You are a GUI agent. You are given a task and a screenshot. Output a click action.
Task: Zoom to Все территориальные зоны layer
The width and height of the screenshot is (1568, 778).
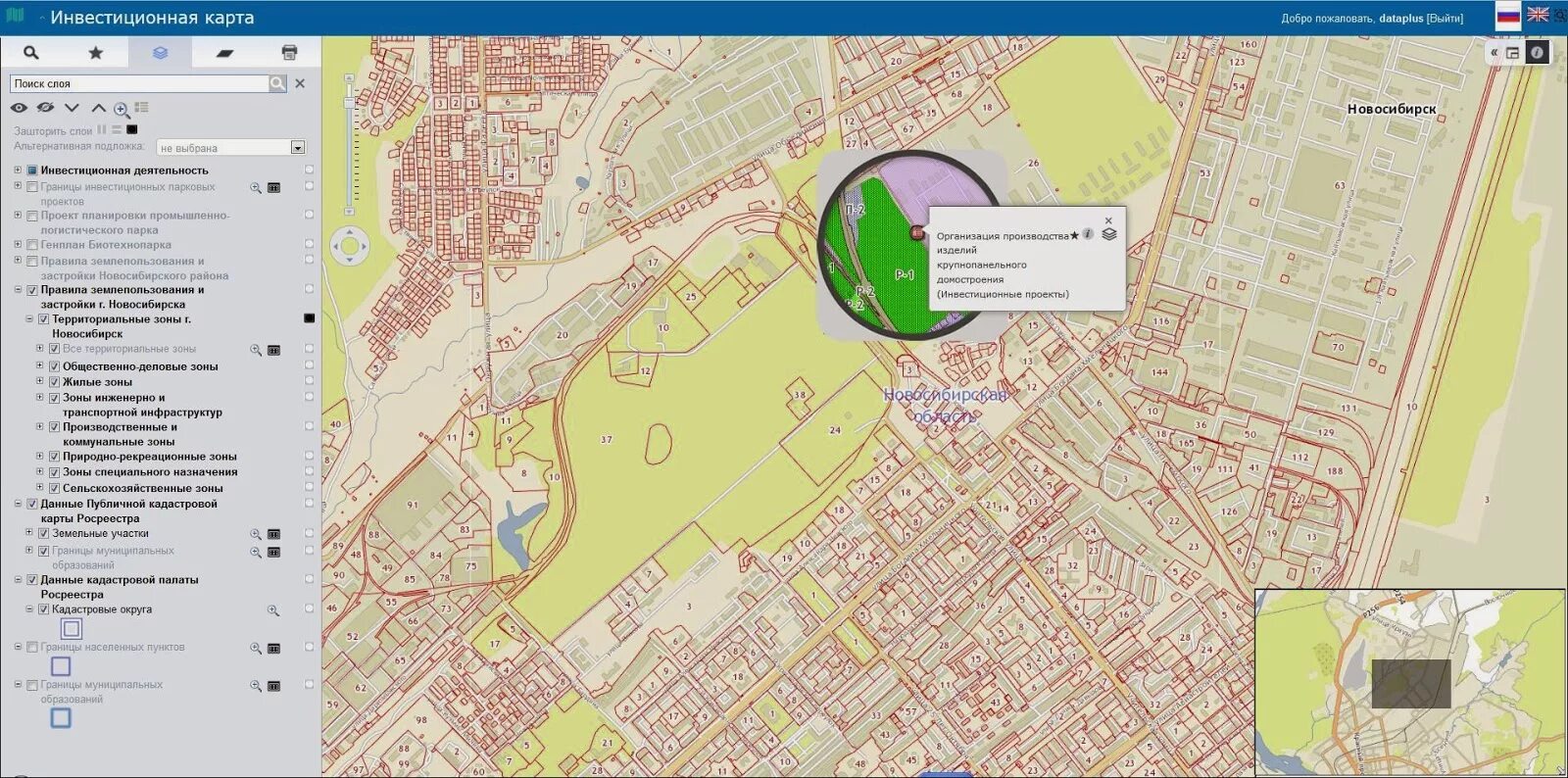pos(256,350)
